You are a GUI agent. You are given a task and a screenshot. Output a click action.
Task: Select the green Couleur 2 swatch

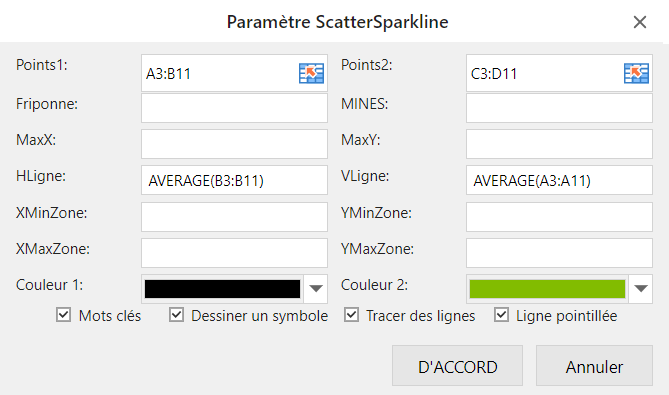click(x=547, y=289)
